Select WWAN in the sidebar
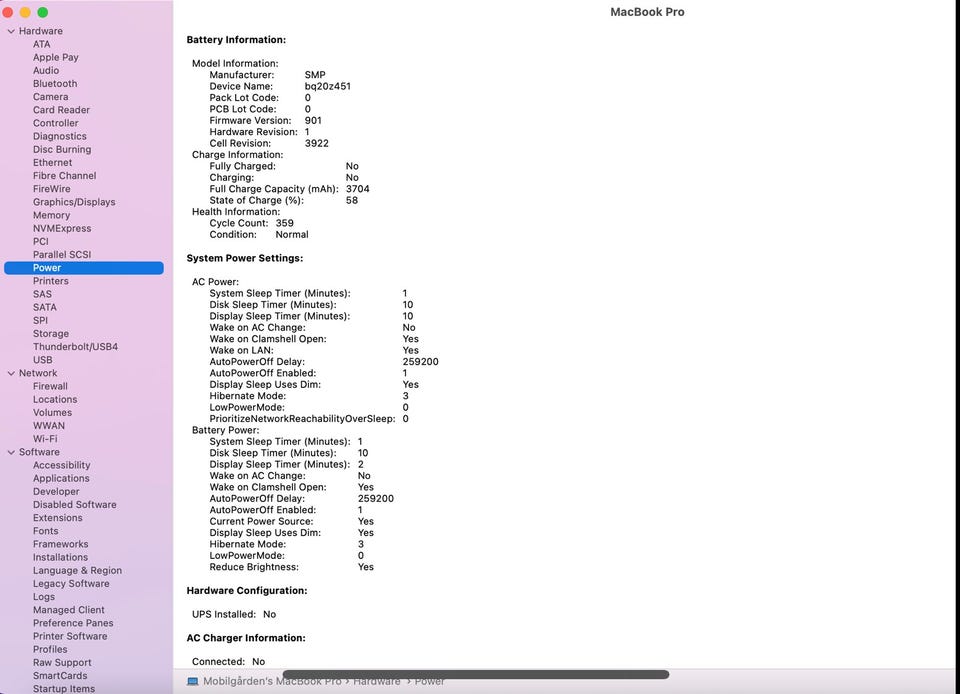 pos(48,426)
